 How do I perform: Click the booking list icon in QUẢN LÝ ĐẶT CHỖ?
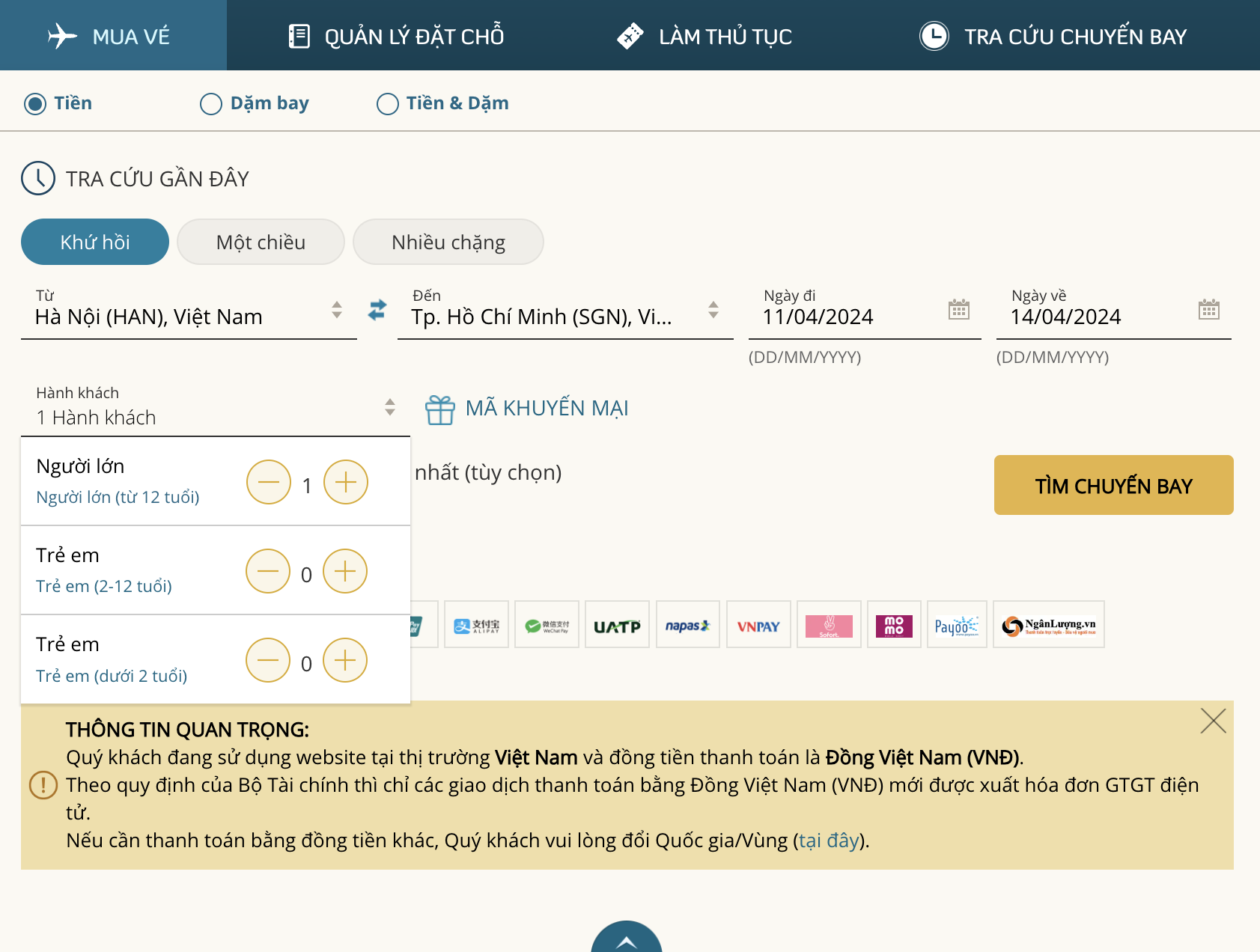[x=299, y=36]
